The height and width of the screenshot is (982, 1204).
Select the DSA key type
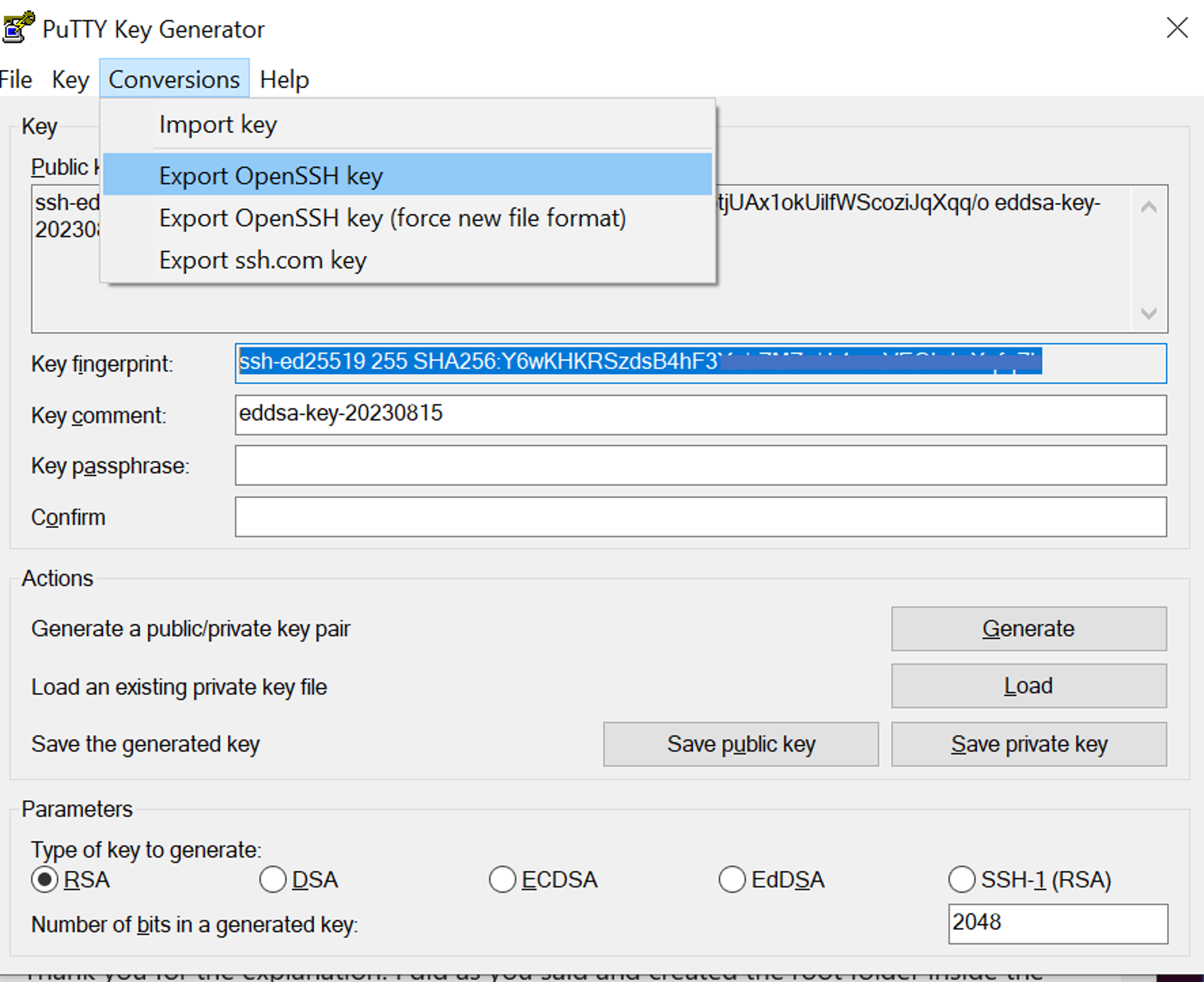tap(273, 879)
